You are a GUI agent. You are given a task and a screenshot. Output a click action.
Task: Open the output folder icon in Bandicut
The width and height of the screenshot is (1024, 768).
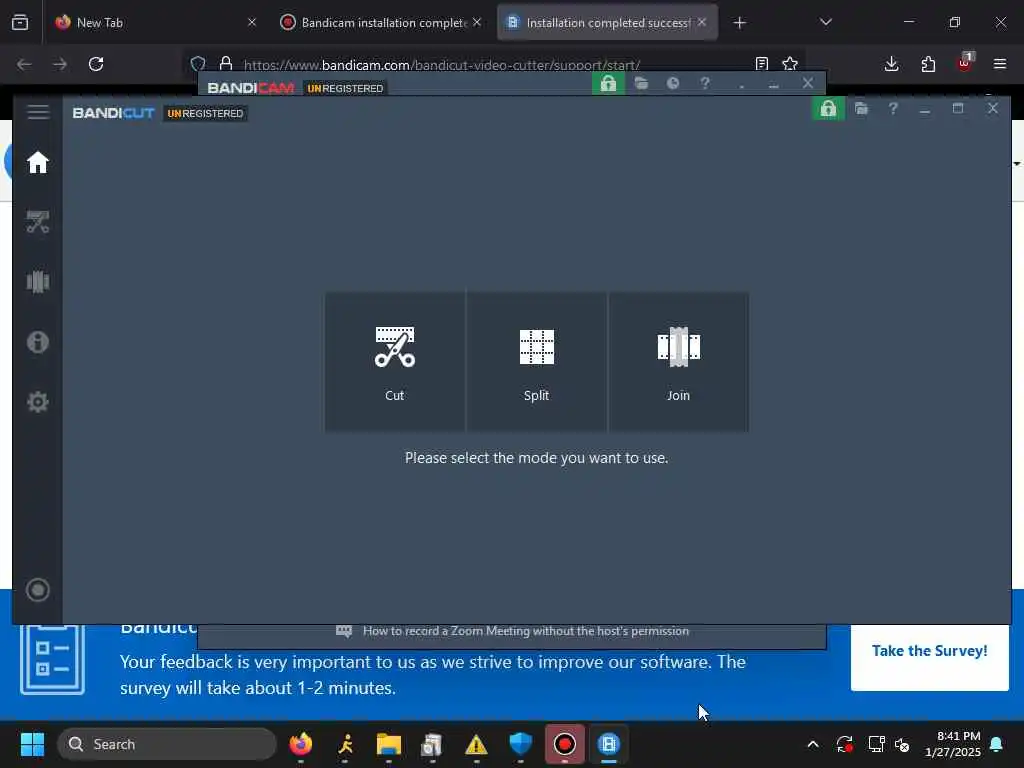(861, 108)
